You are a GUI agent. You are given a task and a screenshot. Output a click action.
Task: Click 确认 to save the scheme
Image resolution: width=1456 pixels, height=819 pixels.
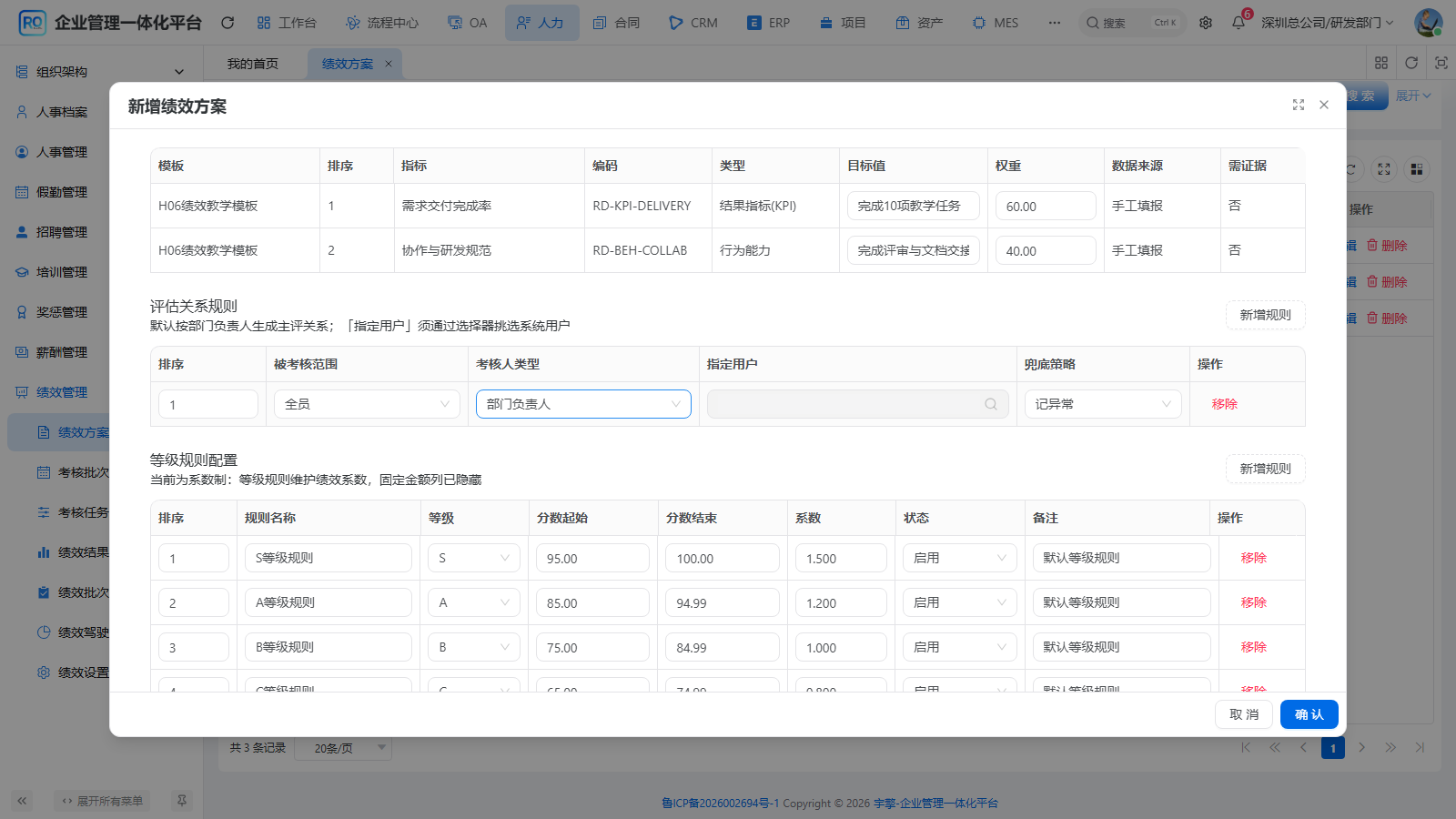click(x=1309, y=714)
